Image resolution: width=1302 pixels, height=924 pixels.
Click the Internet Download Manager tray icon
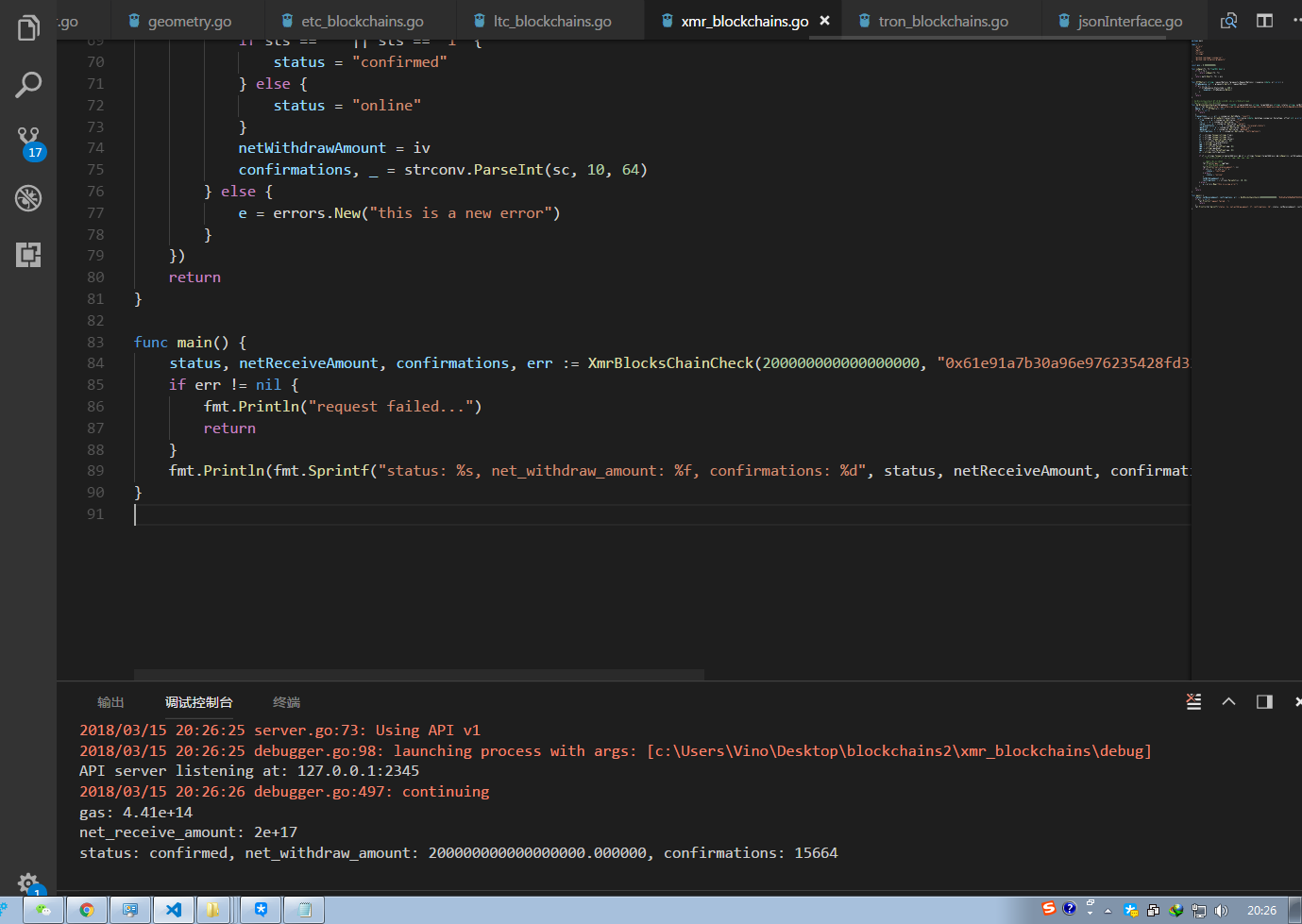tap(1175, 911)
